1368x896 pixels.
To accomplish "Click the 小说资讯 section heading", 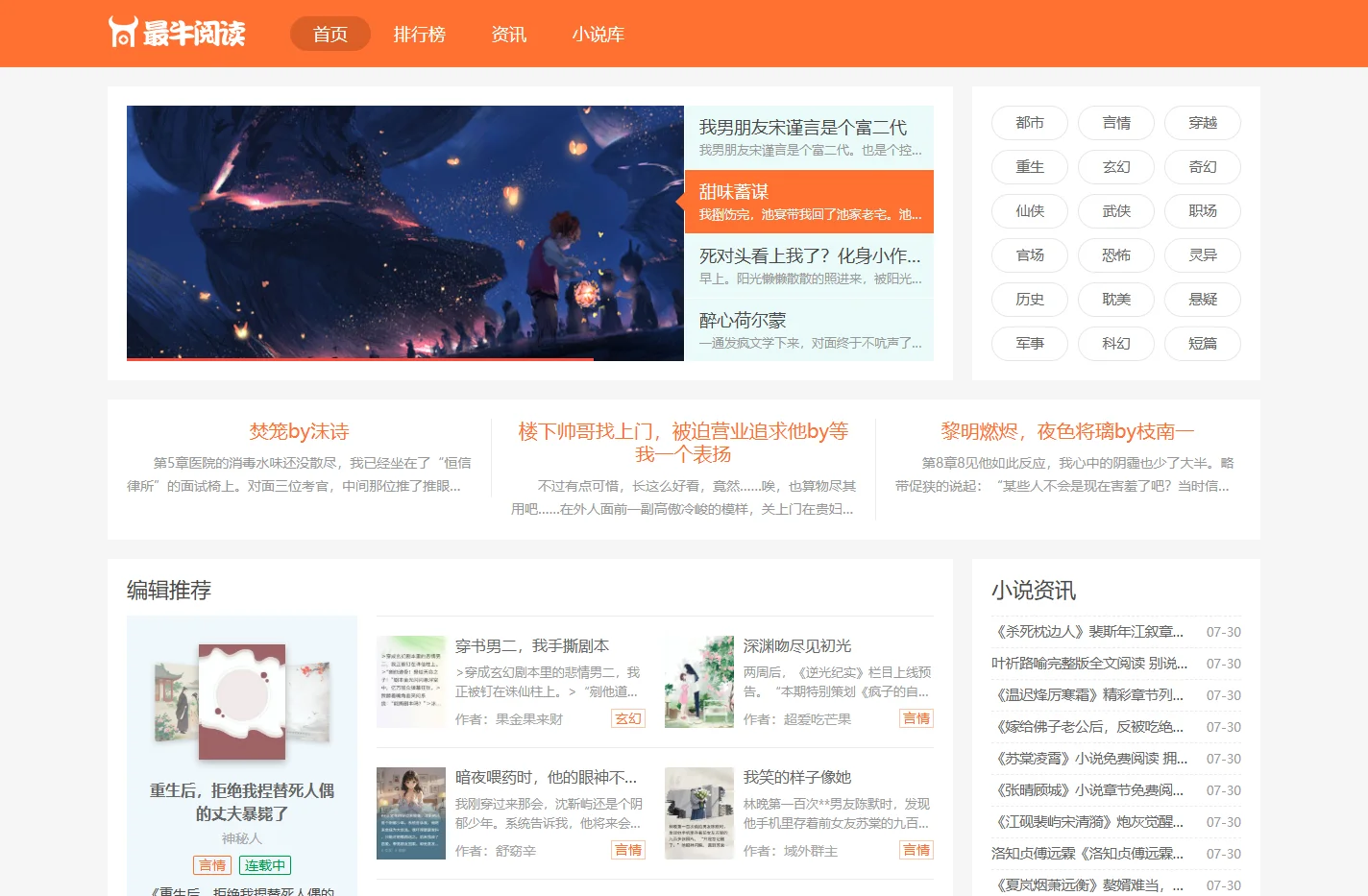I will [x=1034, y=591].
